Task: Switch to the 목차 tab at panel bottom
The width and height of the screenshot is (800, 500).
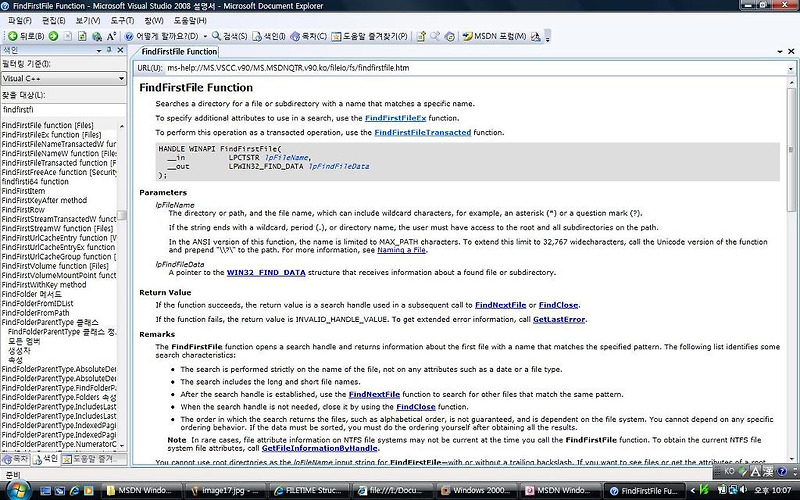Action: (x=15, y=459)
